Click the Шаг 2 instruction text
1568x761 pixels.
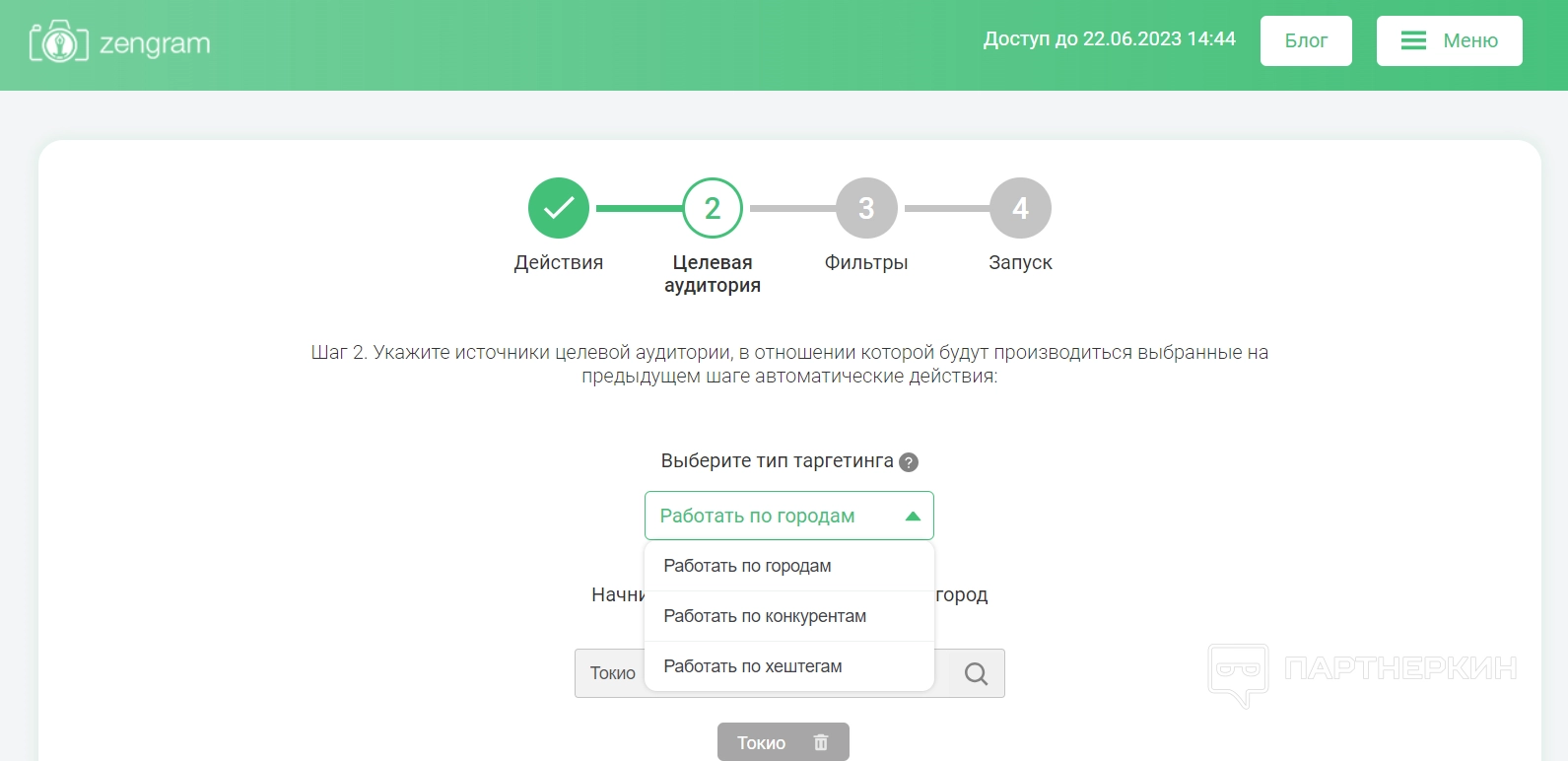coord(789,364)
